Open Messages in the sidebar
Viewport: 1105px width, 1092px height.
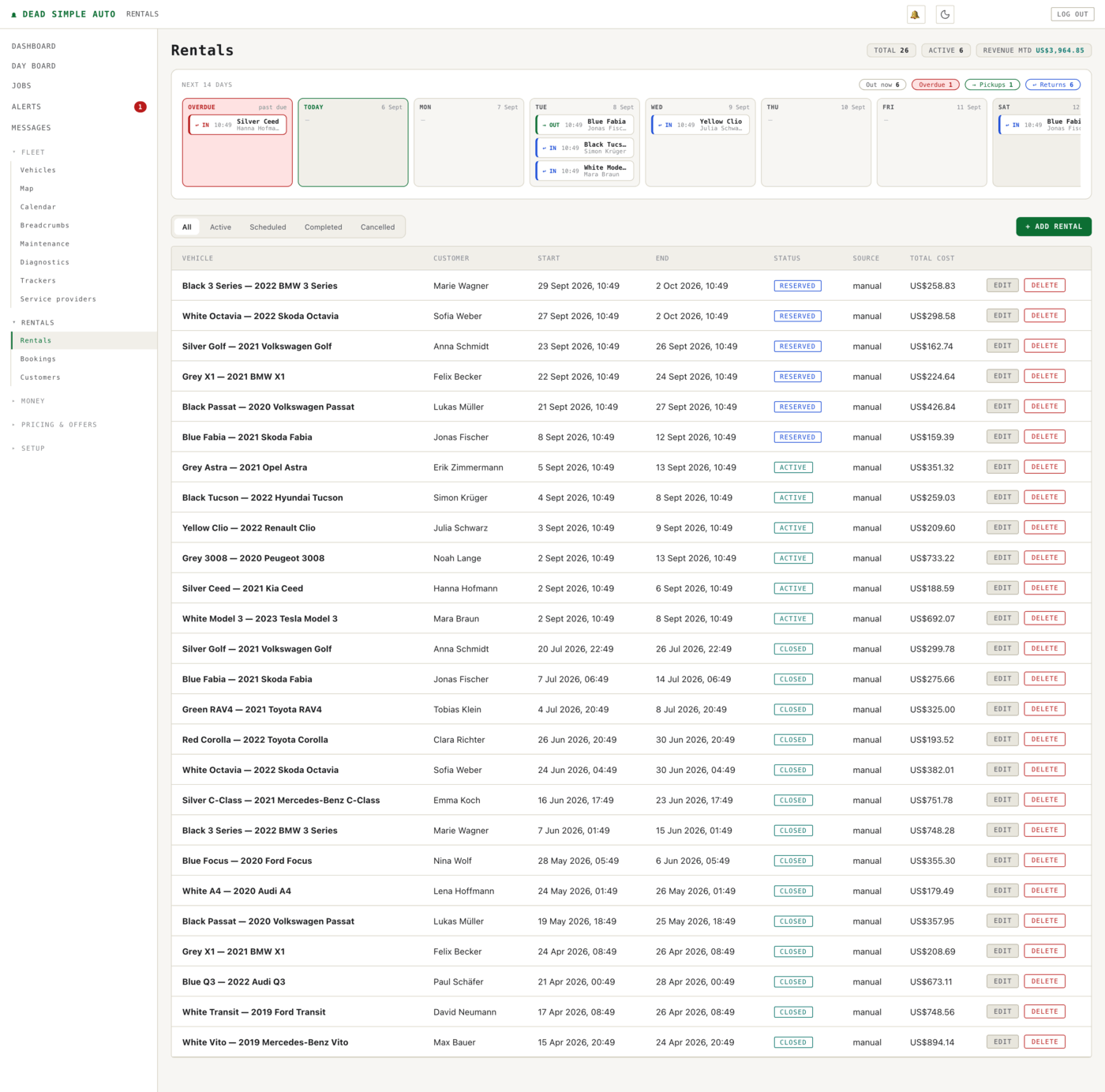(x=31, y=128)
